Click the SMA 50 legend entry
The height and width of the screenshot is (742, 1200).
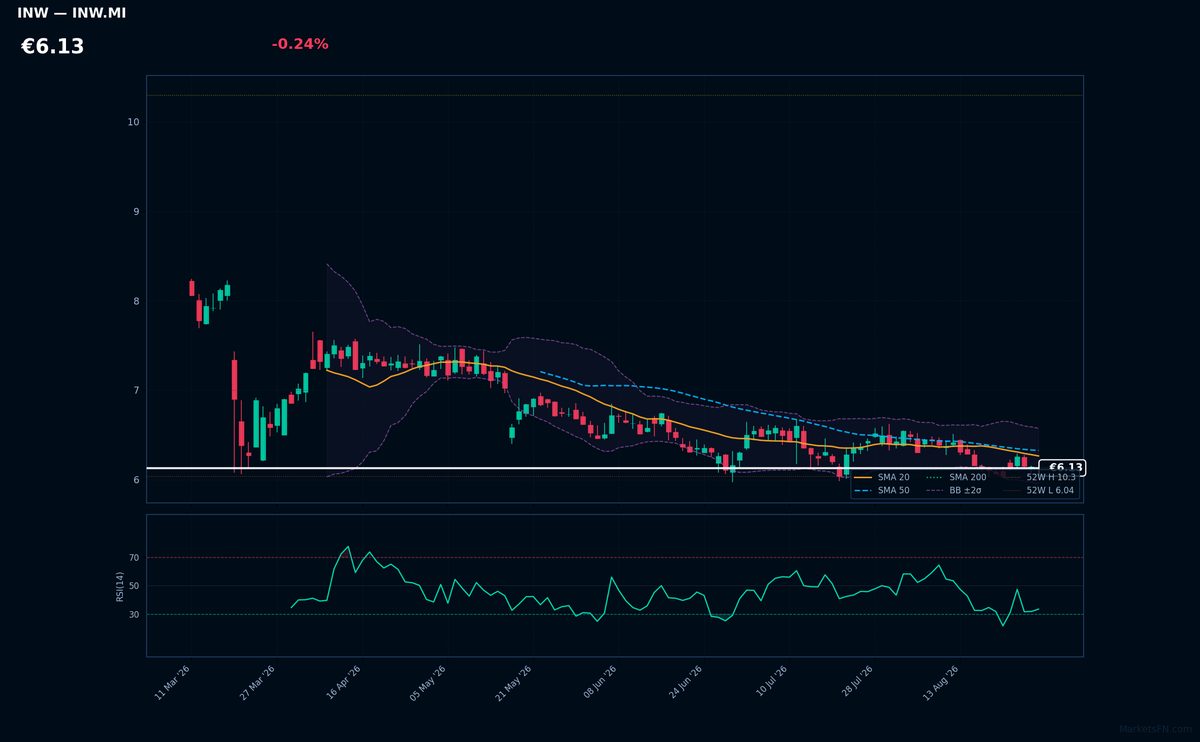[883, 491]
